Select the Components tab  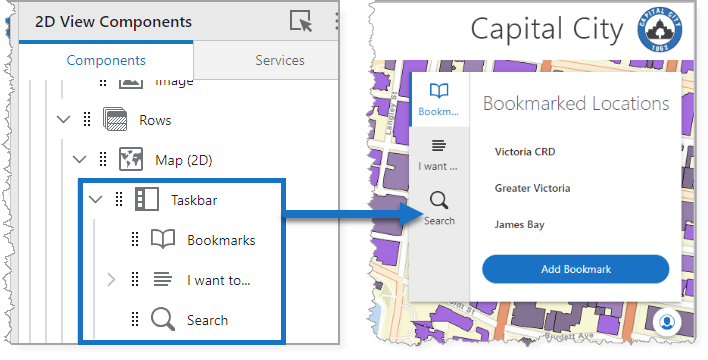[106, 60]
